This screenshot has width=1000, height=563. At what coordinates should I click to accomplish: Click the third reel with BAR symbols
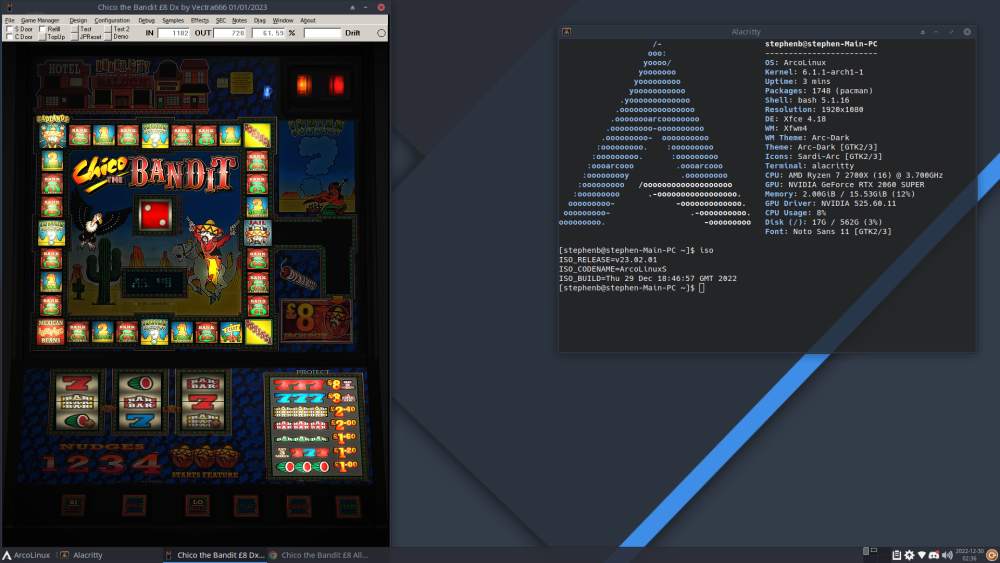(x=203, y=402)
